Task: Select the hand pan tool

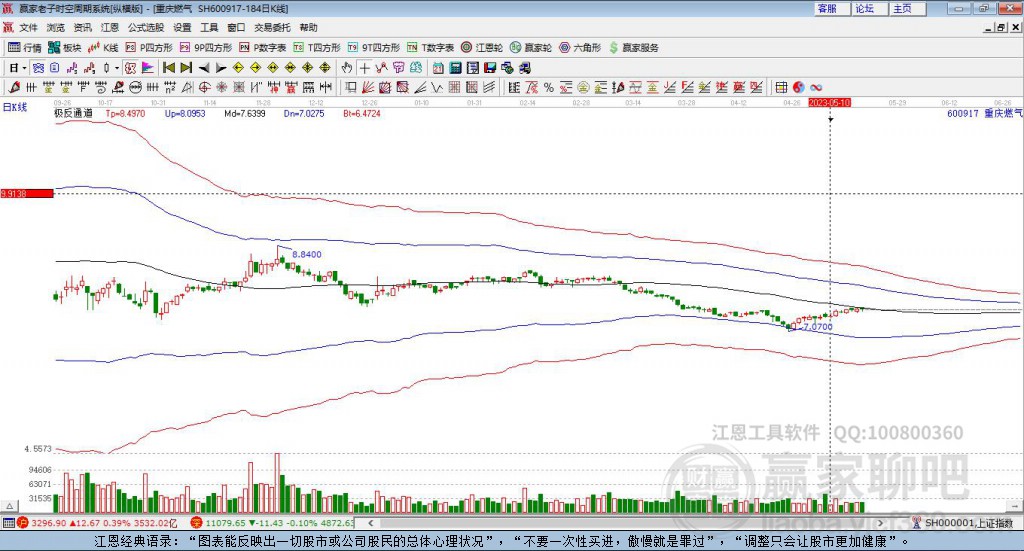Action: click(347, 68)
